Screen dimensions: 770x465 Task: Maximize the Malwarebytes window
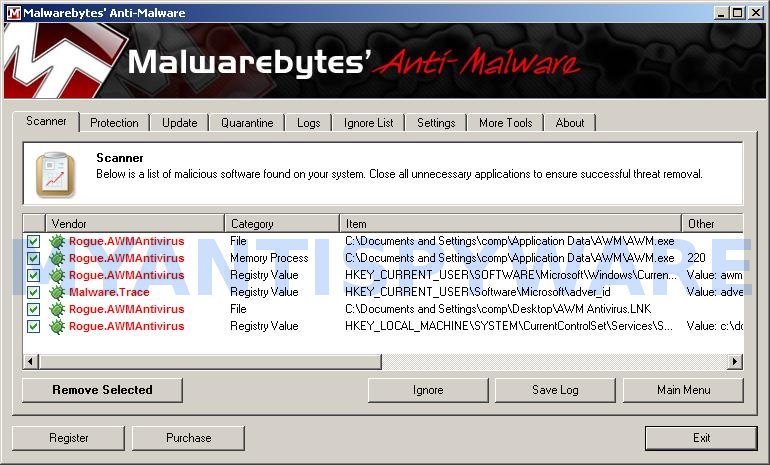(x=737, y=13)
